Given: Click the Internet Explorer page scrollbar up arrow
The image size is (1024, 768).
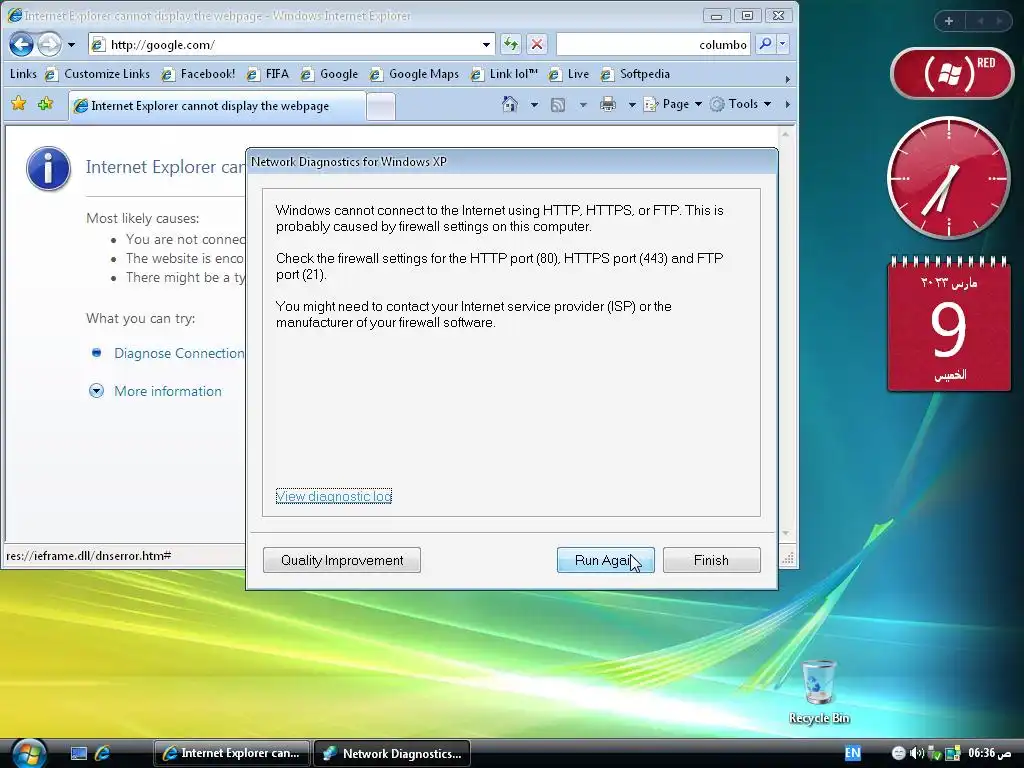Looking at the screenshot, I should tap(786, 135).
